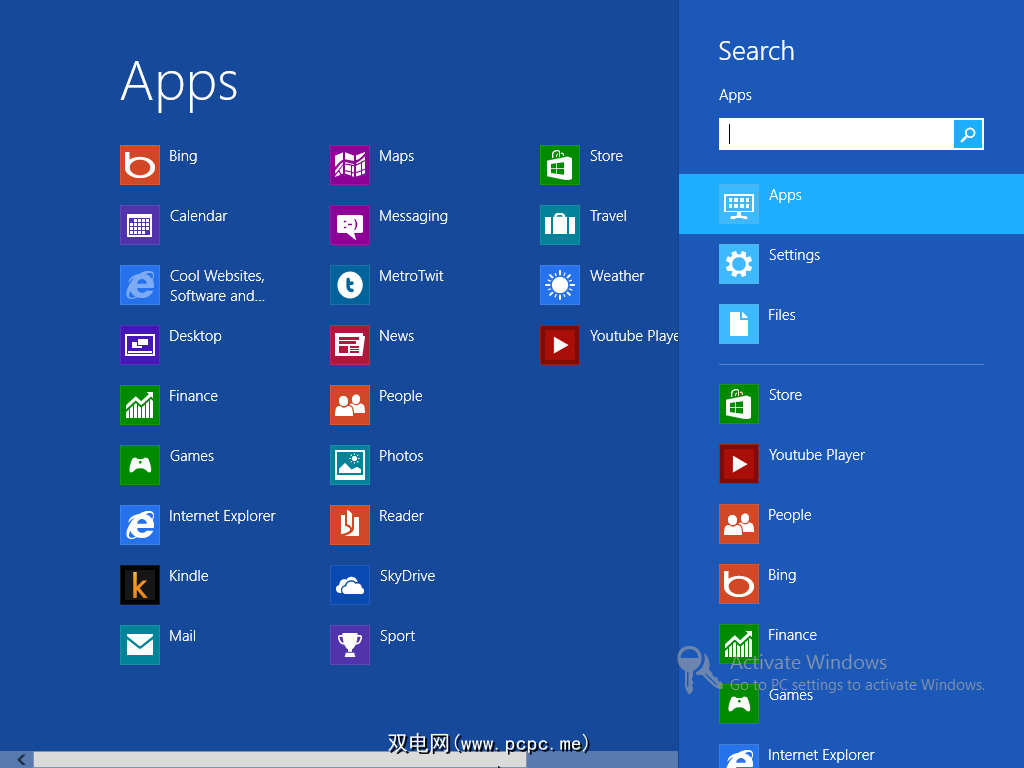Launch the Maps app icon
This screenshot has width=1024, height=768.
coord(350,165)
